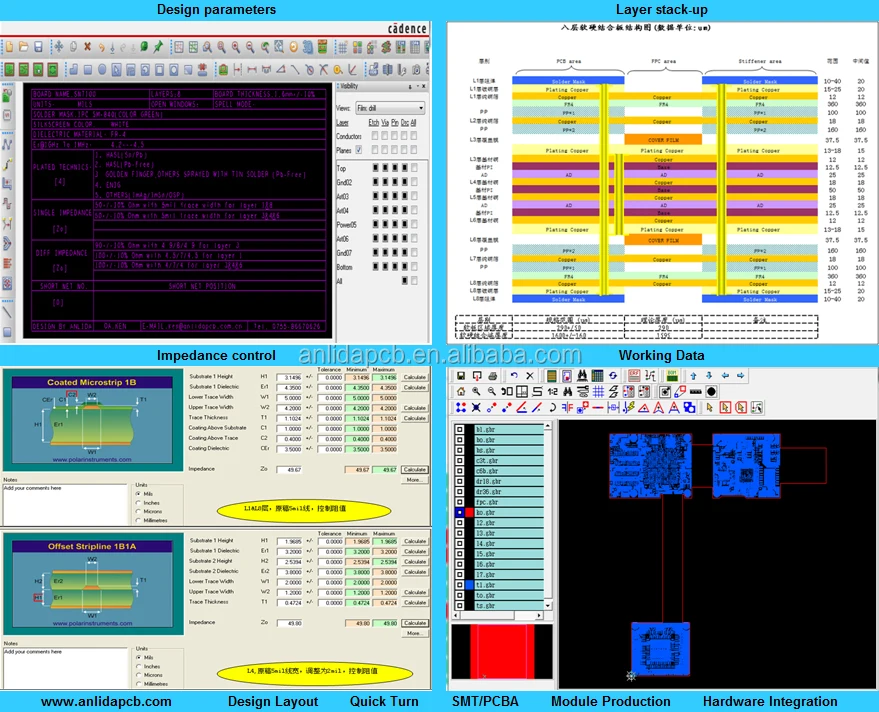The width and height of the screenshot is (879, 712).
Task: Click the Etch column header in Visibility panel
Action: (x=374, y=122)
